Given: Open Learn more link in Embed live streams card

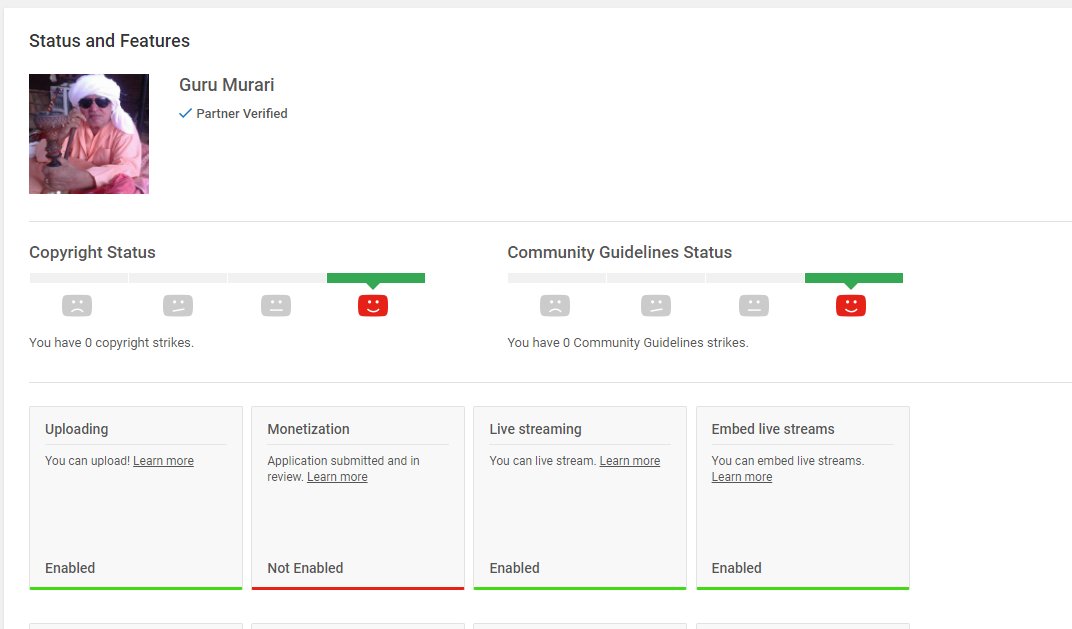Looking at the screenshot, I should [x=742, y=477].
